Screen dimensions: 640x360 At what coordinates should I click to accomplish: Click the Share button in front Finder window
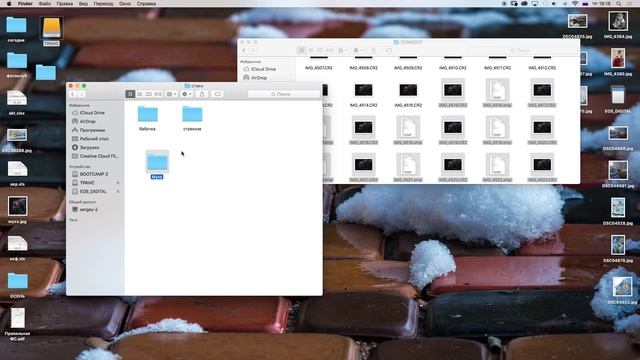[202, 94]
